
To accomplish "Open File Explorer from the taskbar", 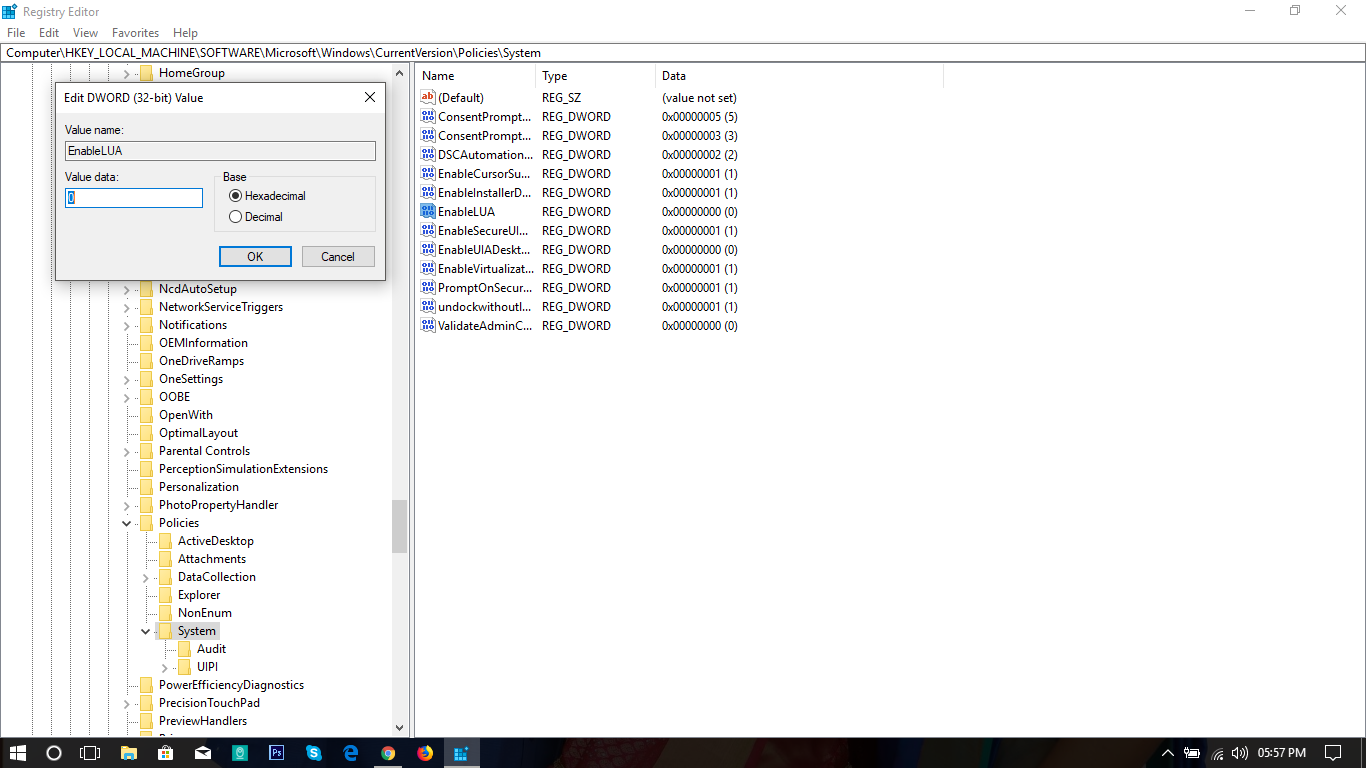I will [129, 753].
